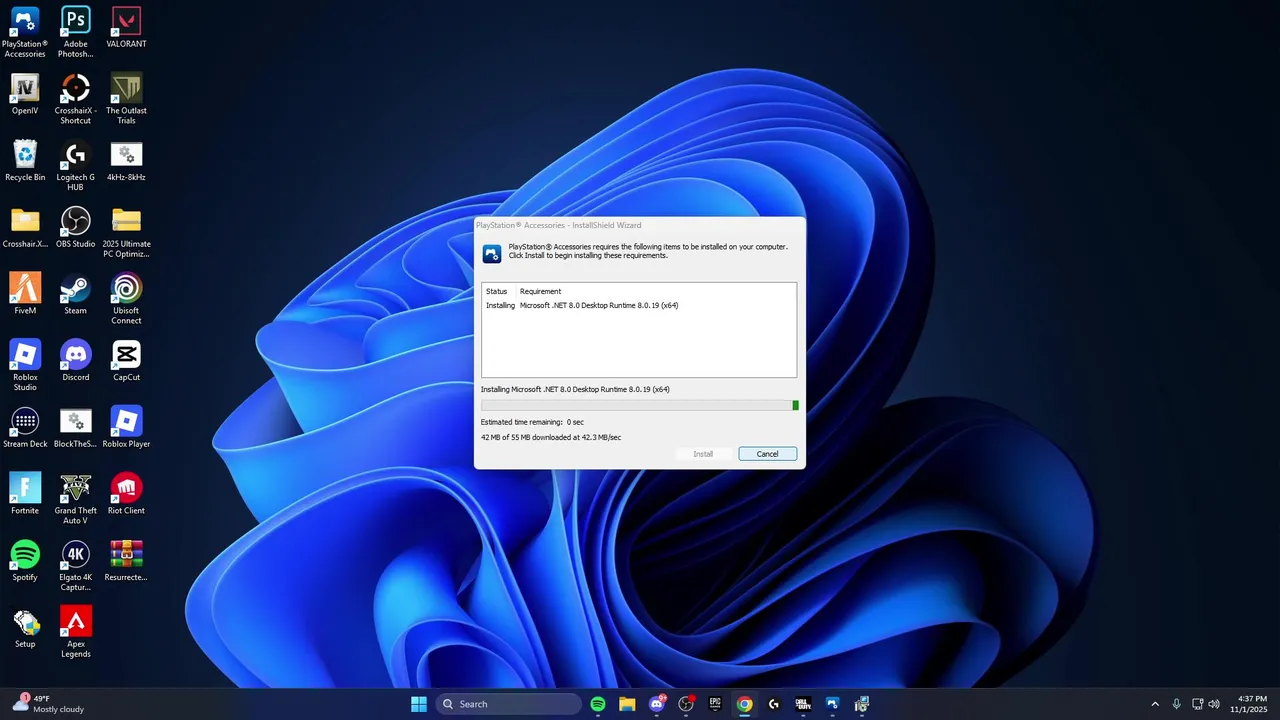Click the microphone tray icon
Screen dimensions: 1280x720
click(x=1176, y=704)
